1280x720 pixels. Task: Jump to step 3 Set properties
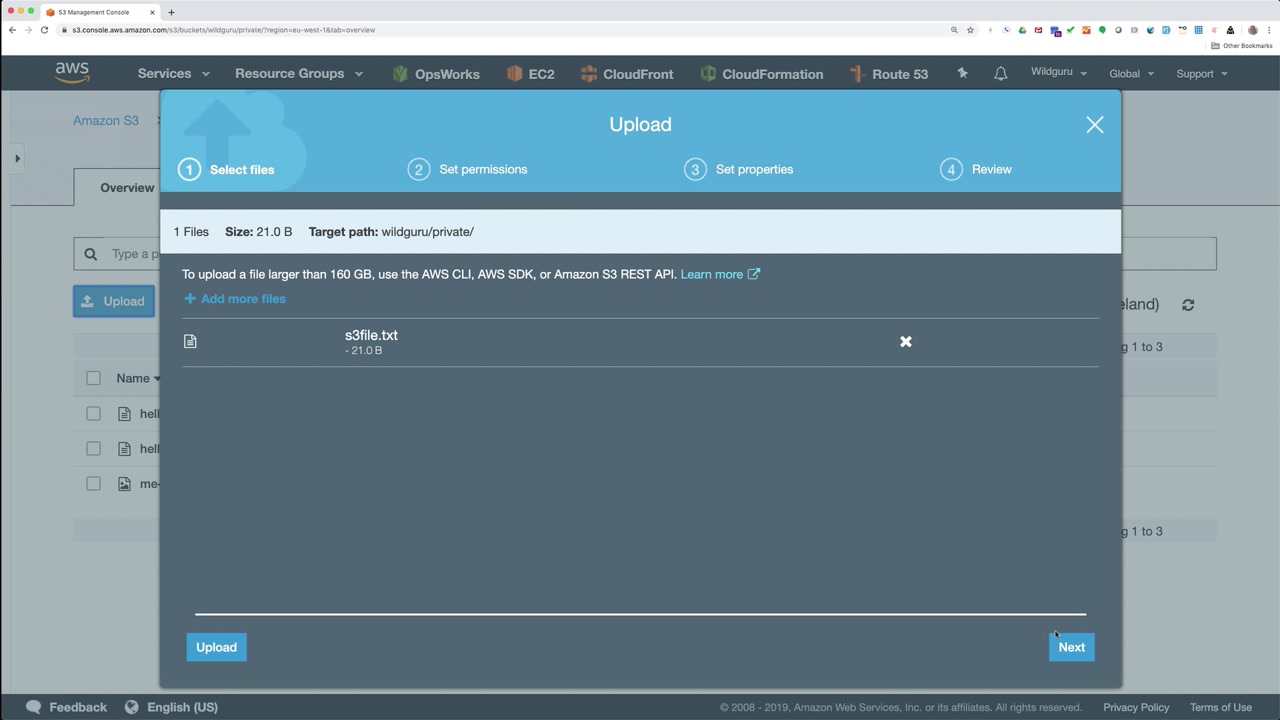(x=739, y=169)
